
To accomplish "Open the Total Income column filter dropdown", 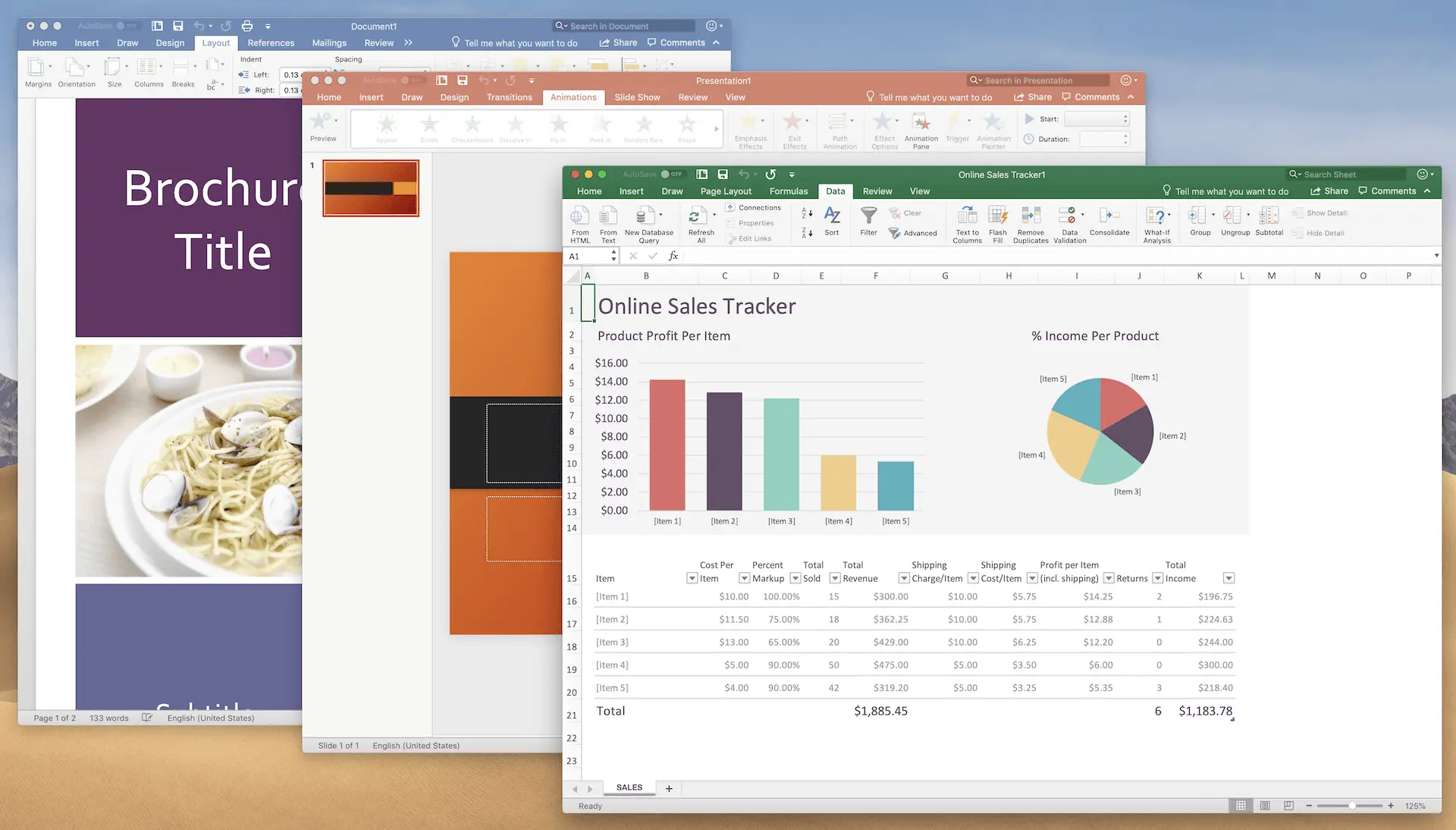I will click(1228, 578).
